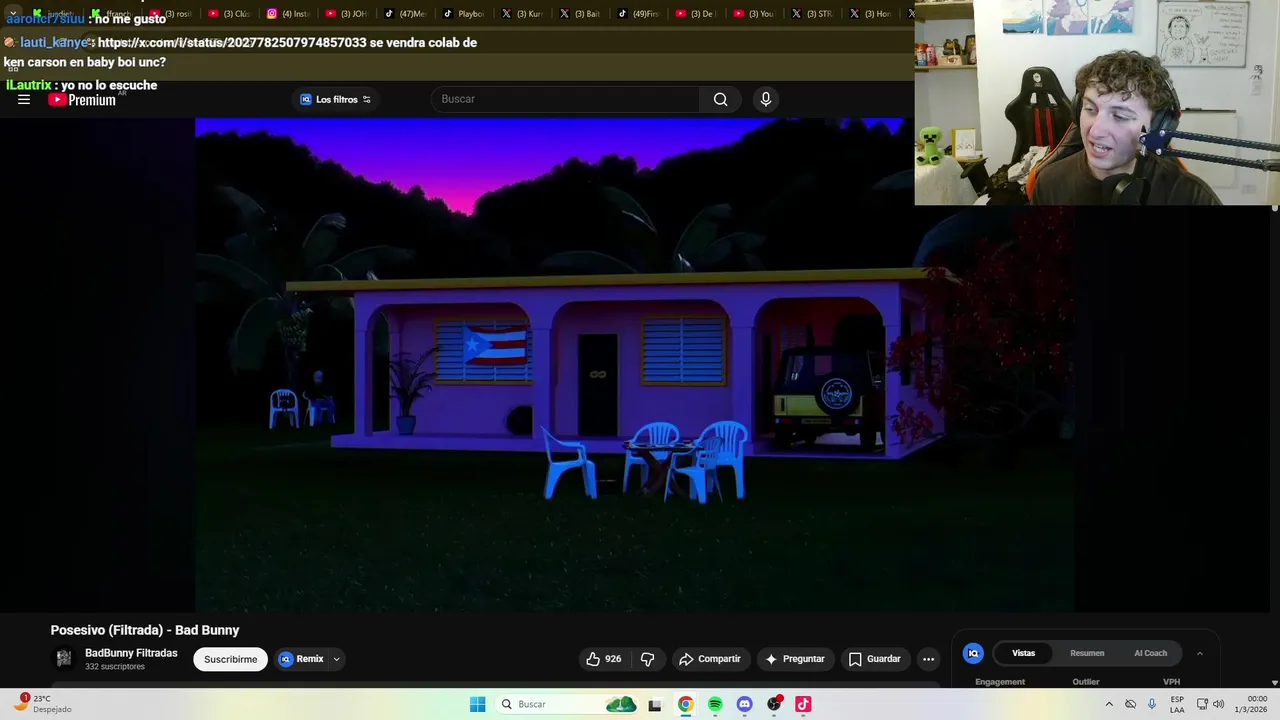Screen dimensions: 1280x720
Task: Expand the Remix dropdown arrow
Action: [x=337, y=659]
